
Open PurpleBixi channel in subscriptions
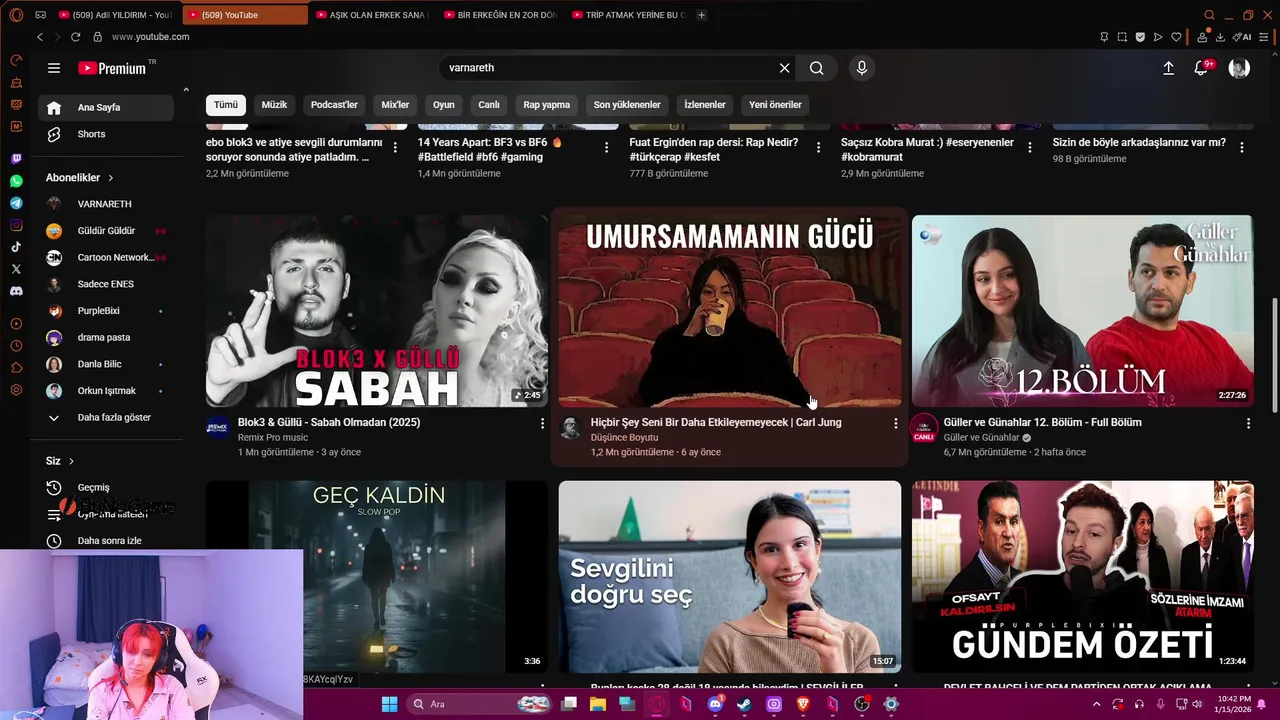click(106, 311)
